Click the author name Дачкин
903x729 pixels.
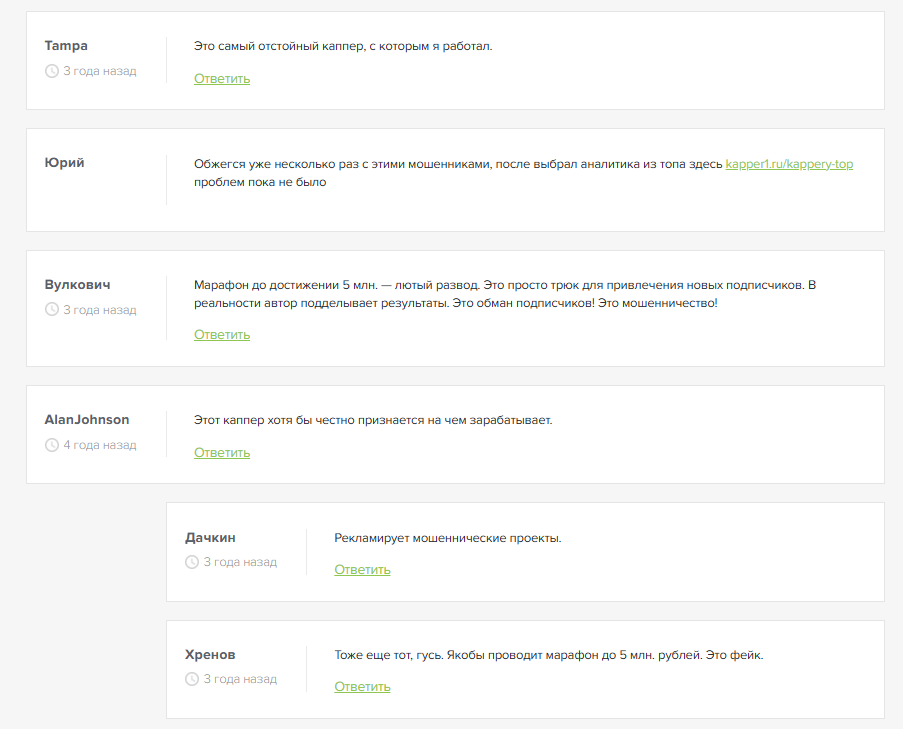pyautogui.click(x=210, y=537)
